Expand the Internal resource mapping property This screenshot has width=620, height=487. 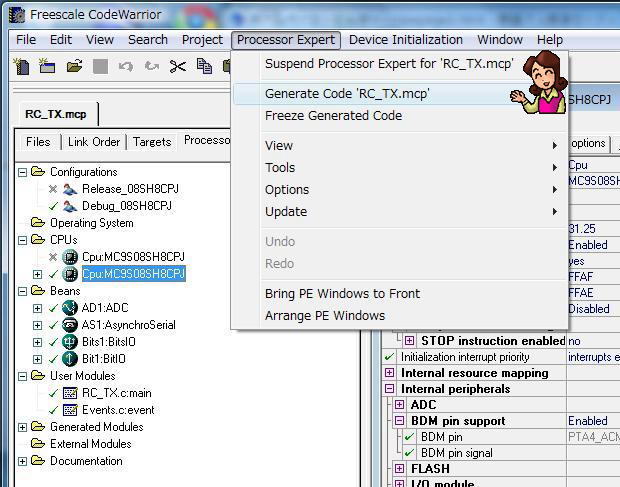389,373
